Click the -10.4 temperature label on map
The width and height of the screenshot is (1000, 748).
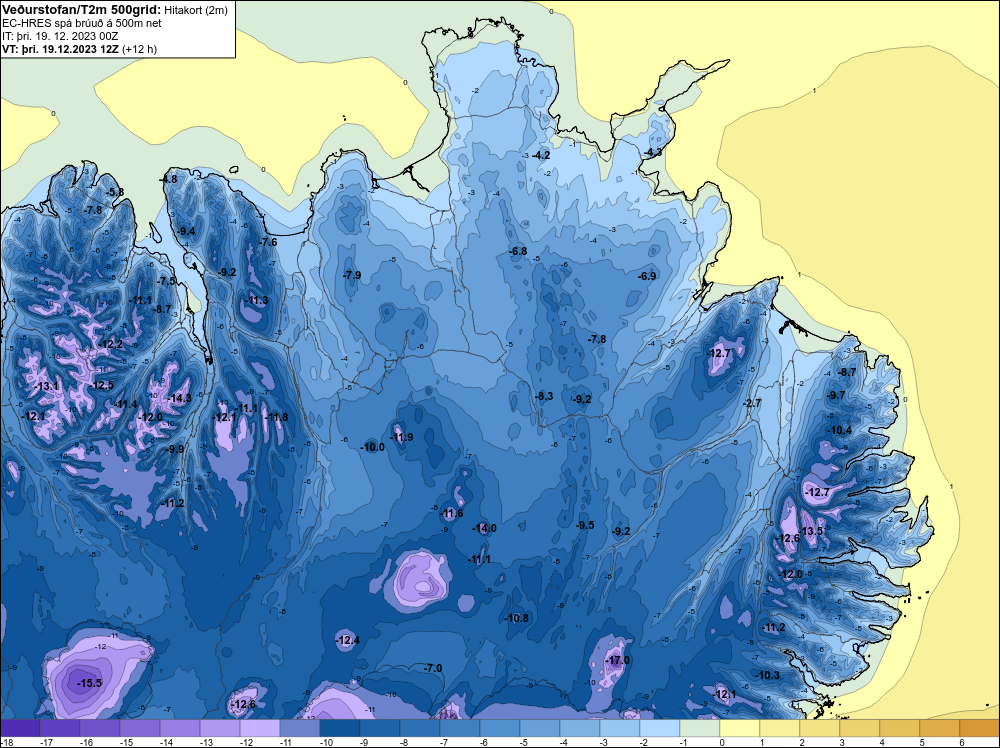click(839, 430)
